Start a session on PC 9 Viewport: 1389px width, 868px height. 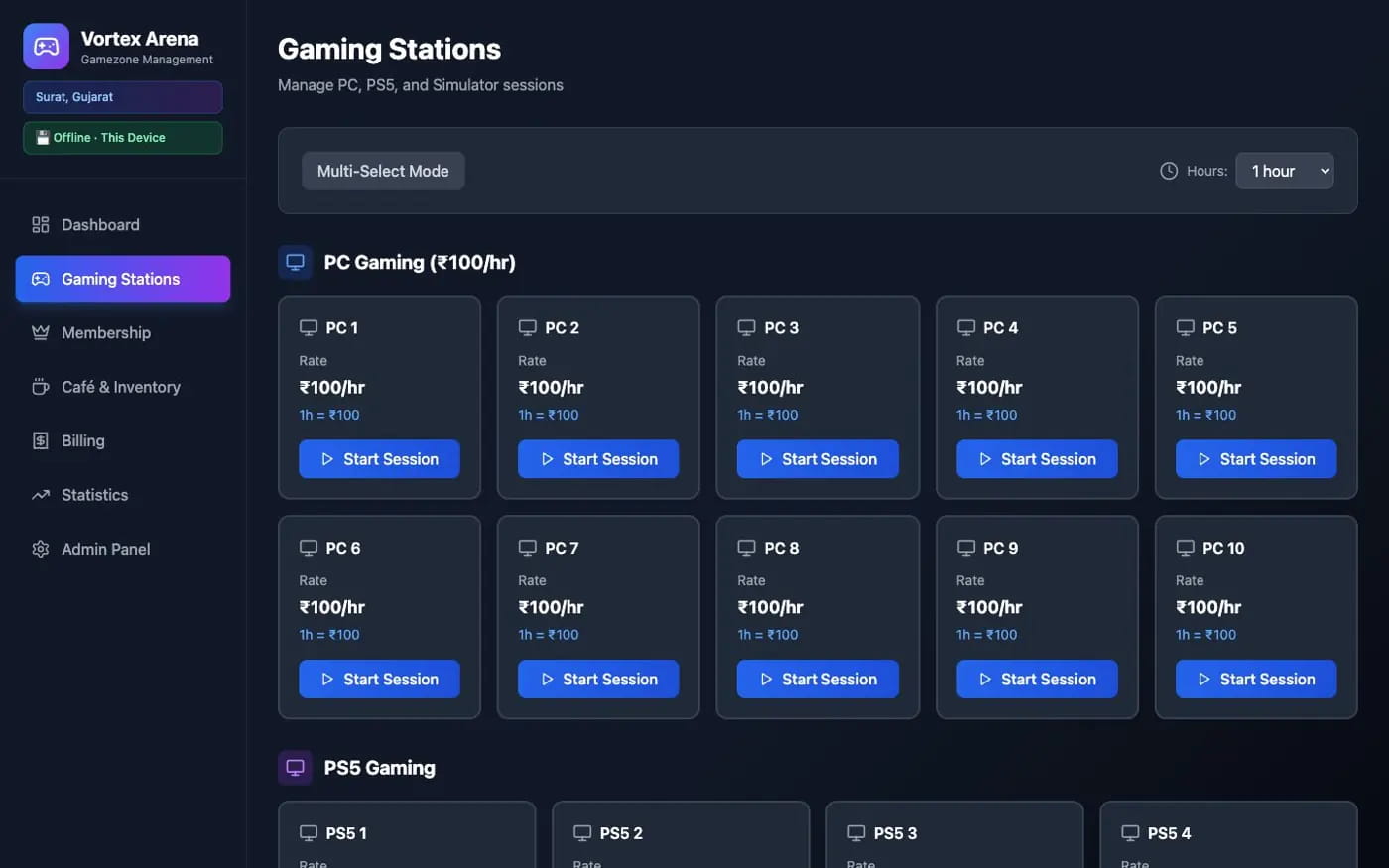[1037, 680]
